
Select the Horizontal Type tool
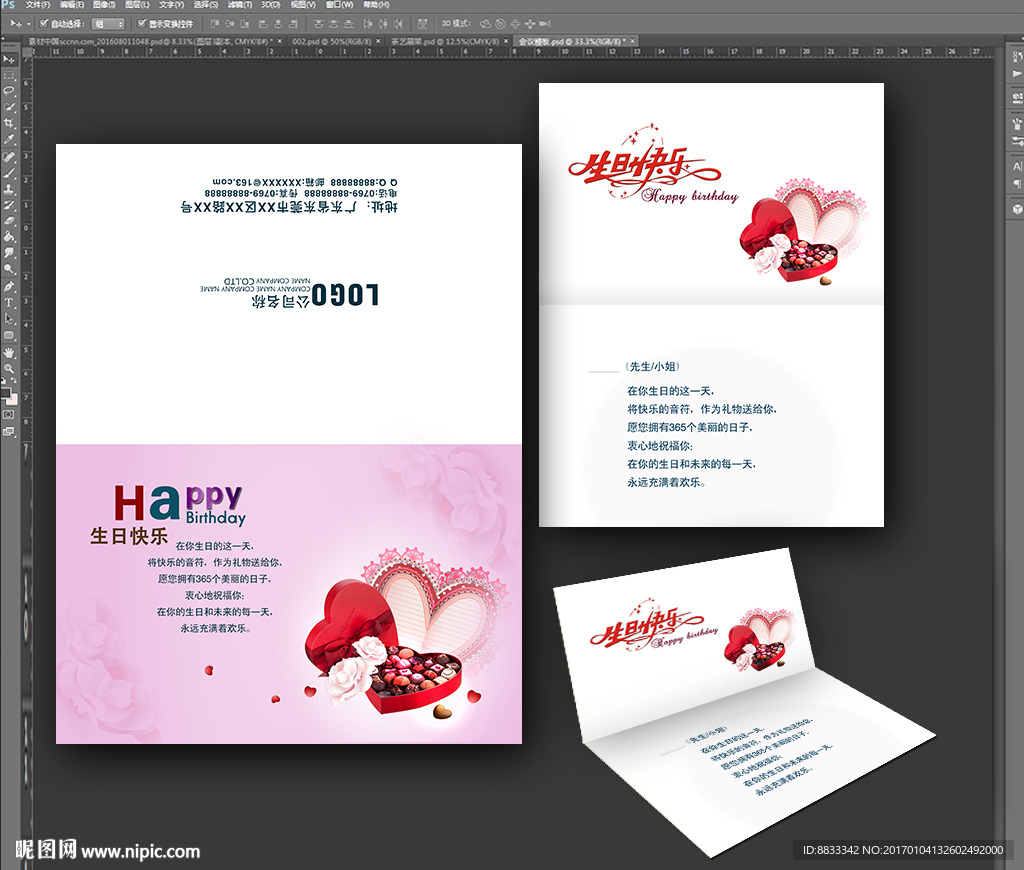pos(9,302)
